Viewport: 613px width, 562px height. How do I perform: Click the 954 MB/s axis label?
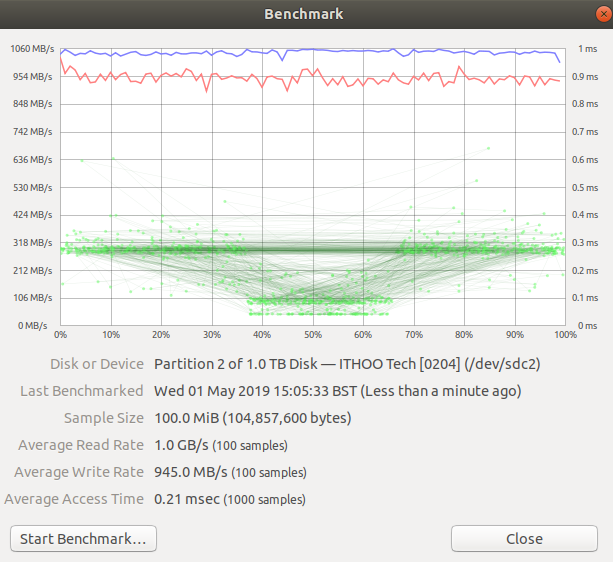click(x=32, y=77)
